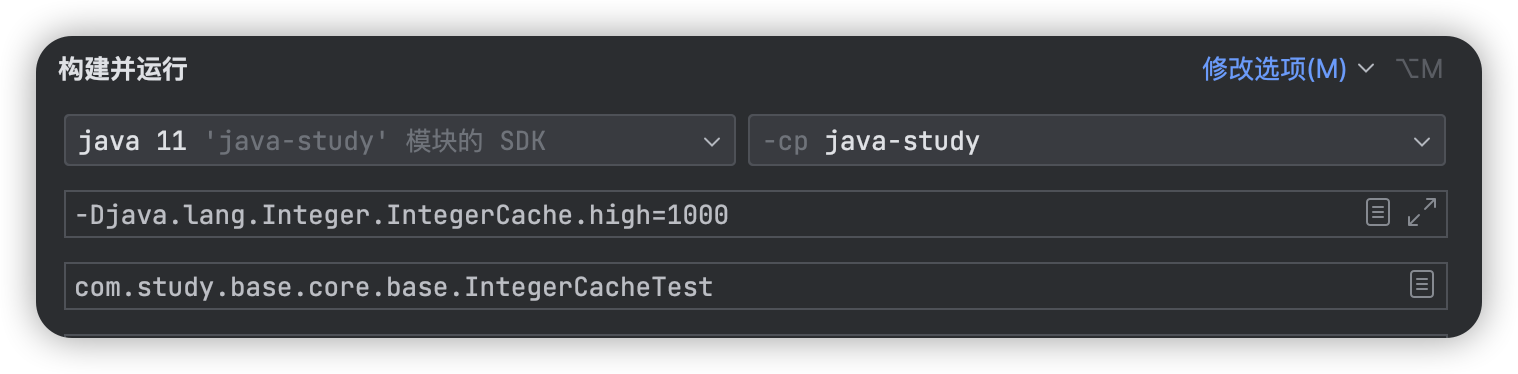The height and width of the screenshot is (374, 1518).
Task: Focus the com.study.base.core.base.IntegerCacheTest main class field
Action: point(755,286)
